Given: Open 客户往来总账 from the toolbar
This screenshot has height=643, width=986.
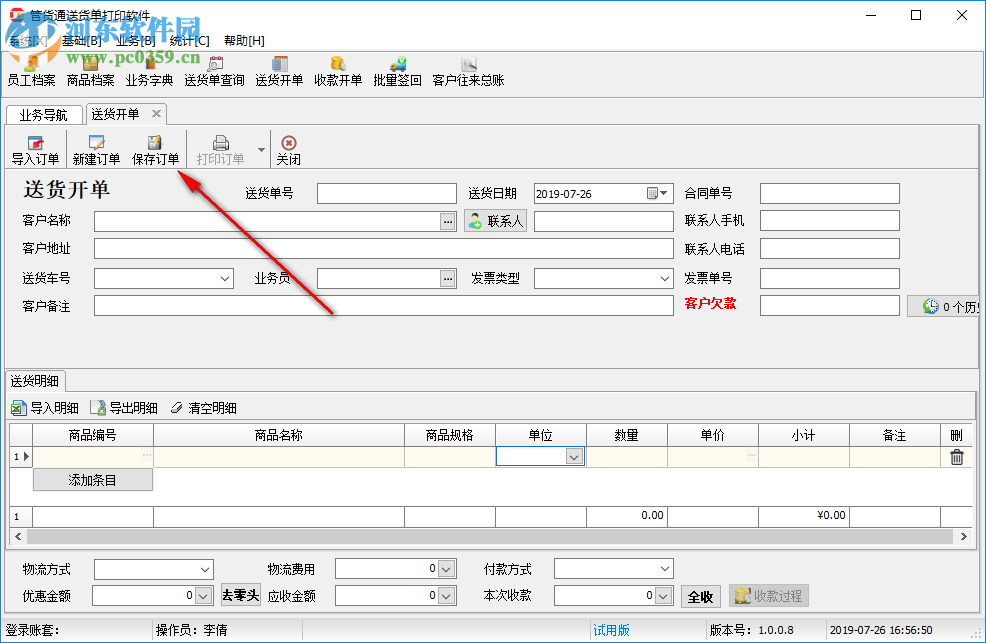Looking at the screenshot, I should (x=468, y=72).
